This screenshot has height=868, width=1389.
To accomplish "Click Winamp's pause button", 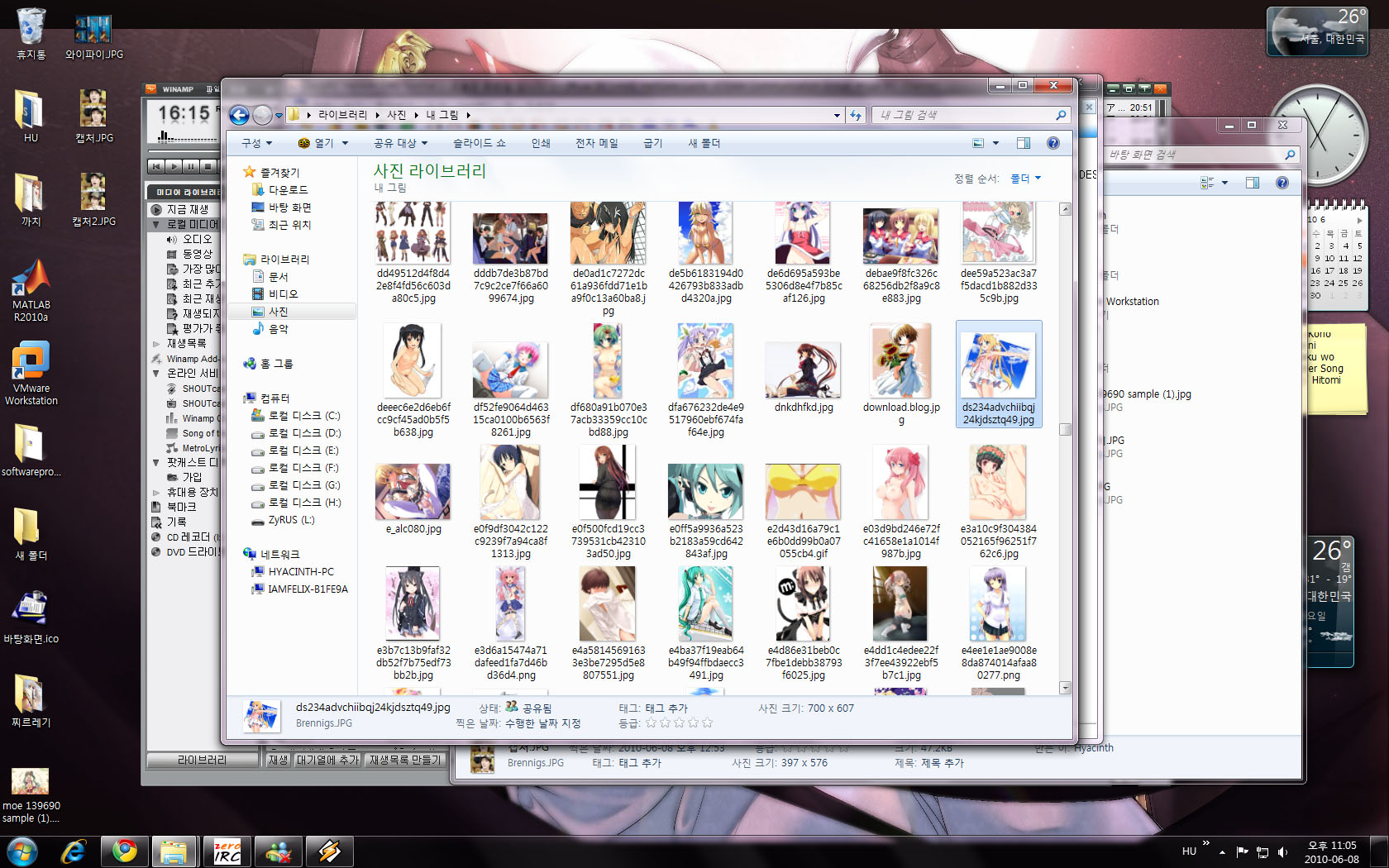I will click(x=191, y=167).
